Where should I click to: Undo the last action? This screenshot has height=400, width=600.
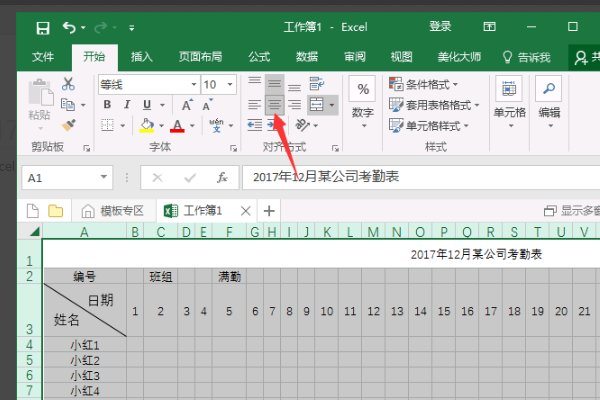[x=69, y=28]
